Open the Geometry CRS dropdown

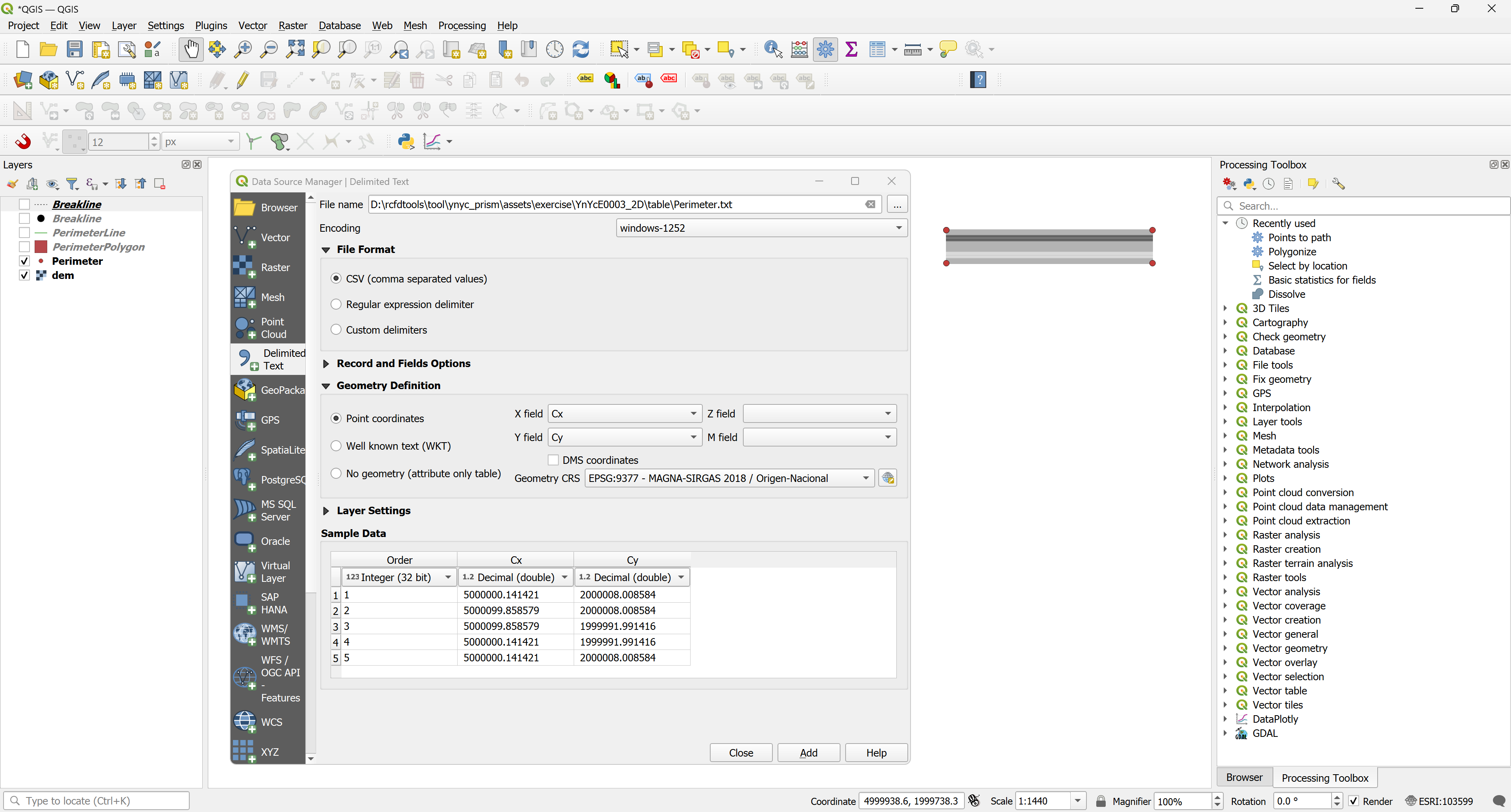tap(729, 478)
